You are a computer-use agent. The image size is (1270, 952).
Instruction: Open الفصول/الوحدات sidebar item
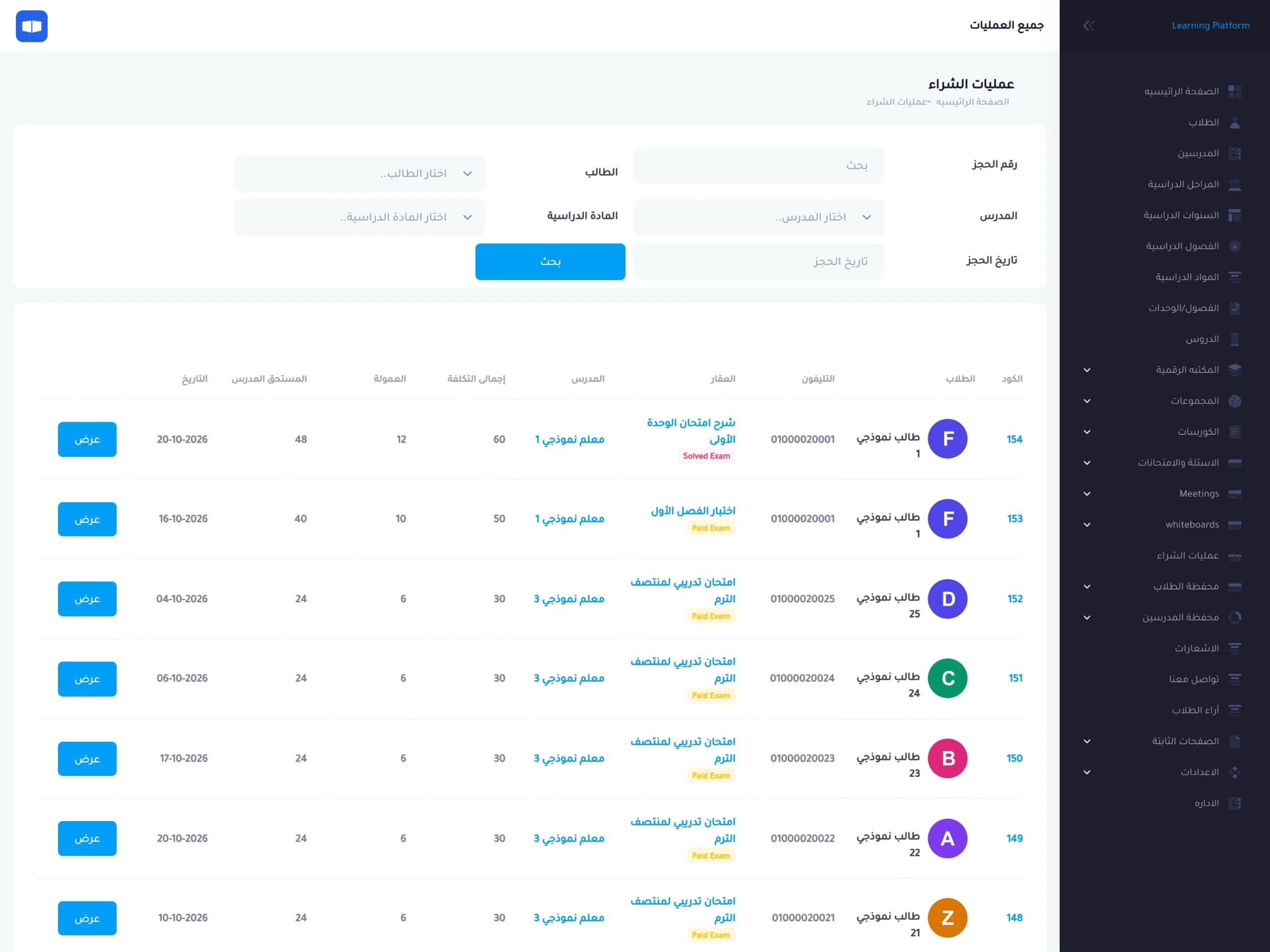[x=1184, y=308]
